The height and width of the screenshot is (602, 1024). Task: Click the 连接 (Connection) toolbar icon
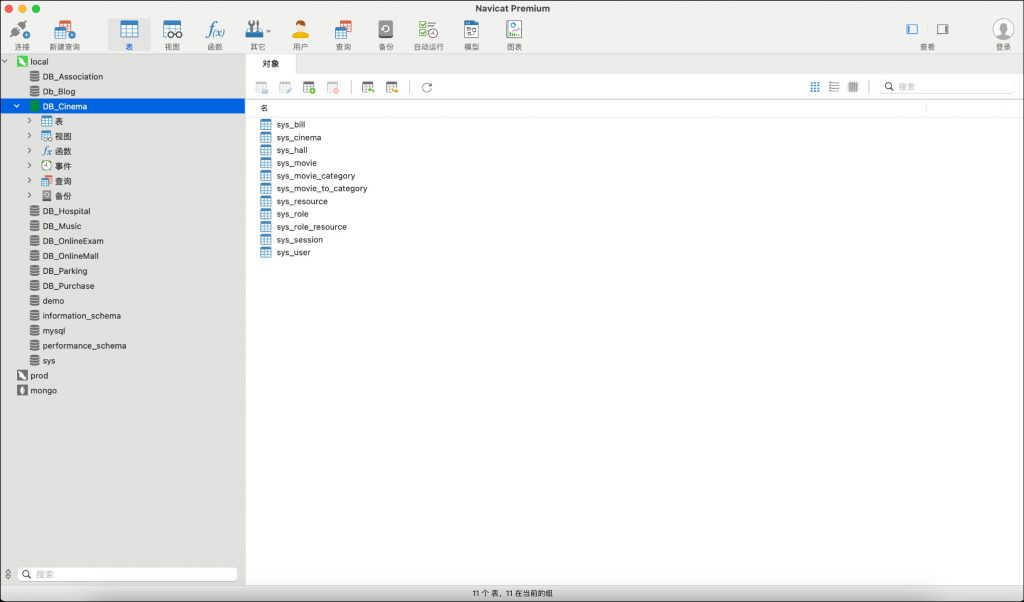21,33
